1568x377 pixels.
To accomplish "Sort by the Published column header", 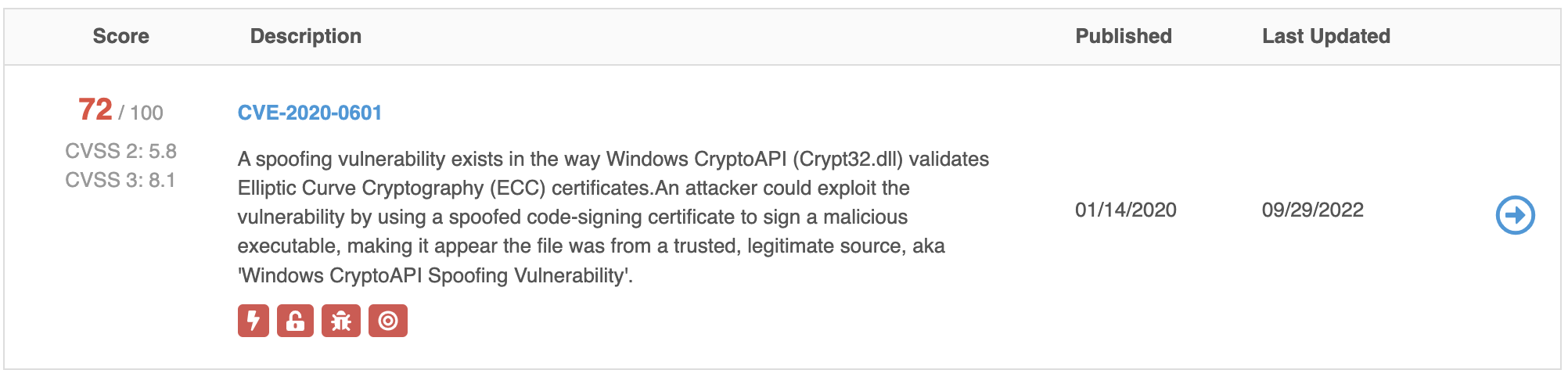I will (1124, 36).
